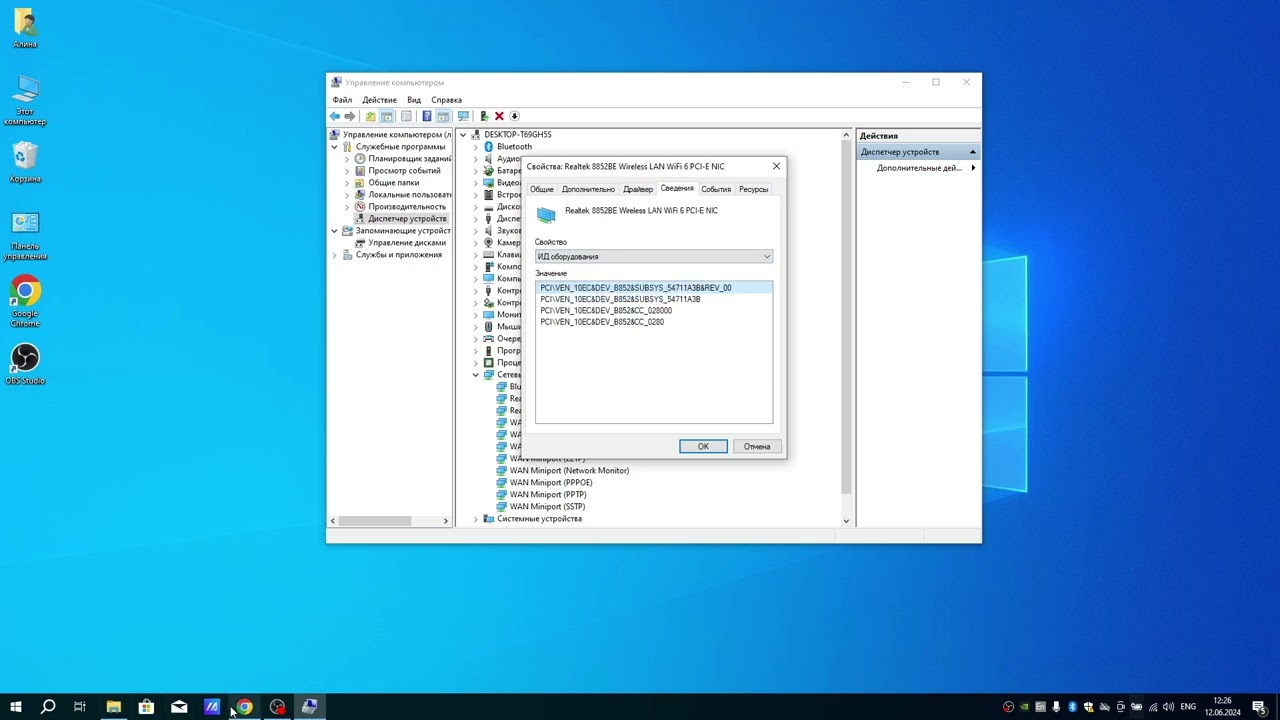Expand the Планировщик заданий node
This screenshot has height=720, width=1280.
point(347,159)
